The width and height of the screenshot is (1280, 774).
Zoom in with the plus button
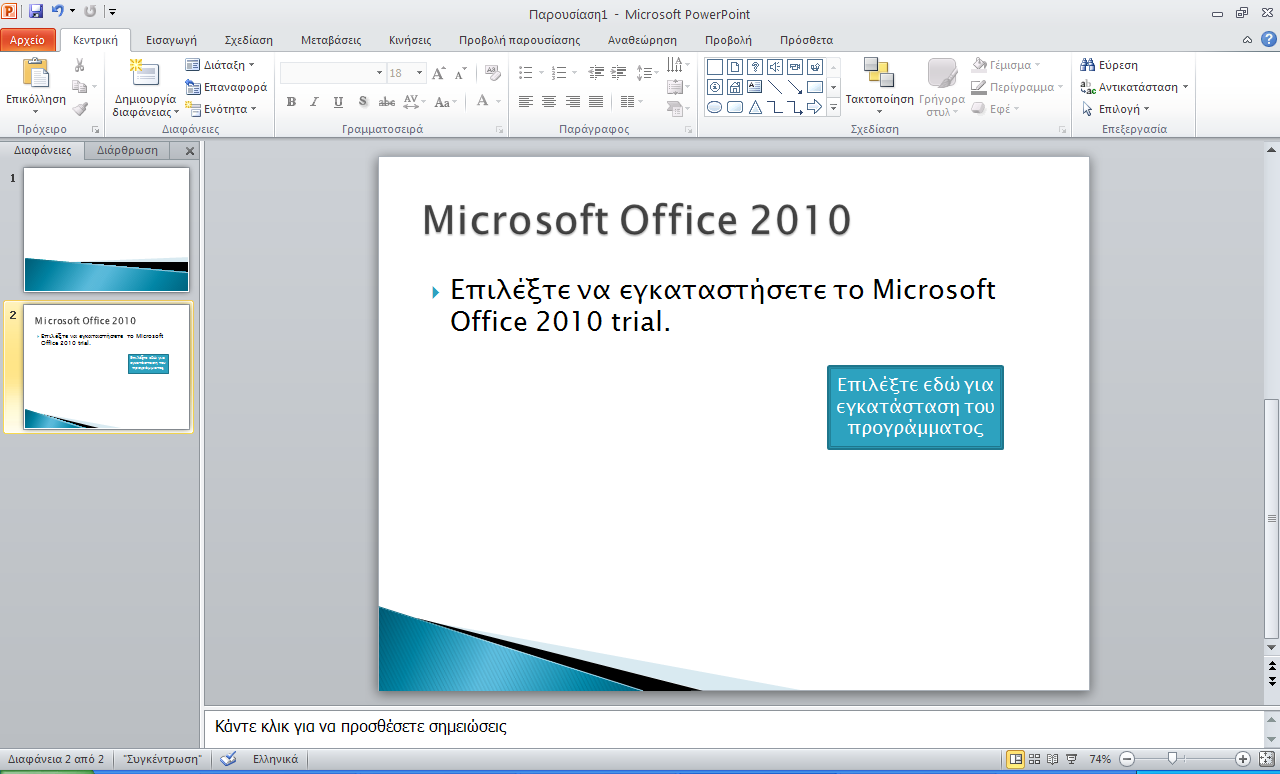coord(1243,759)
